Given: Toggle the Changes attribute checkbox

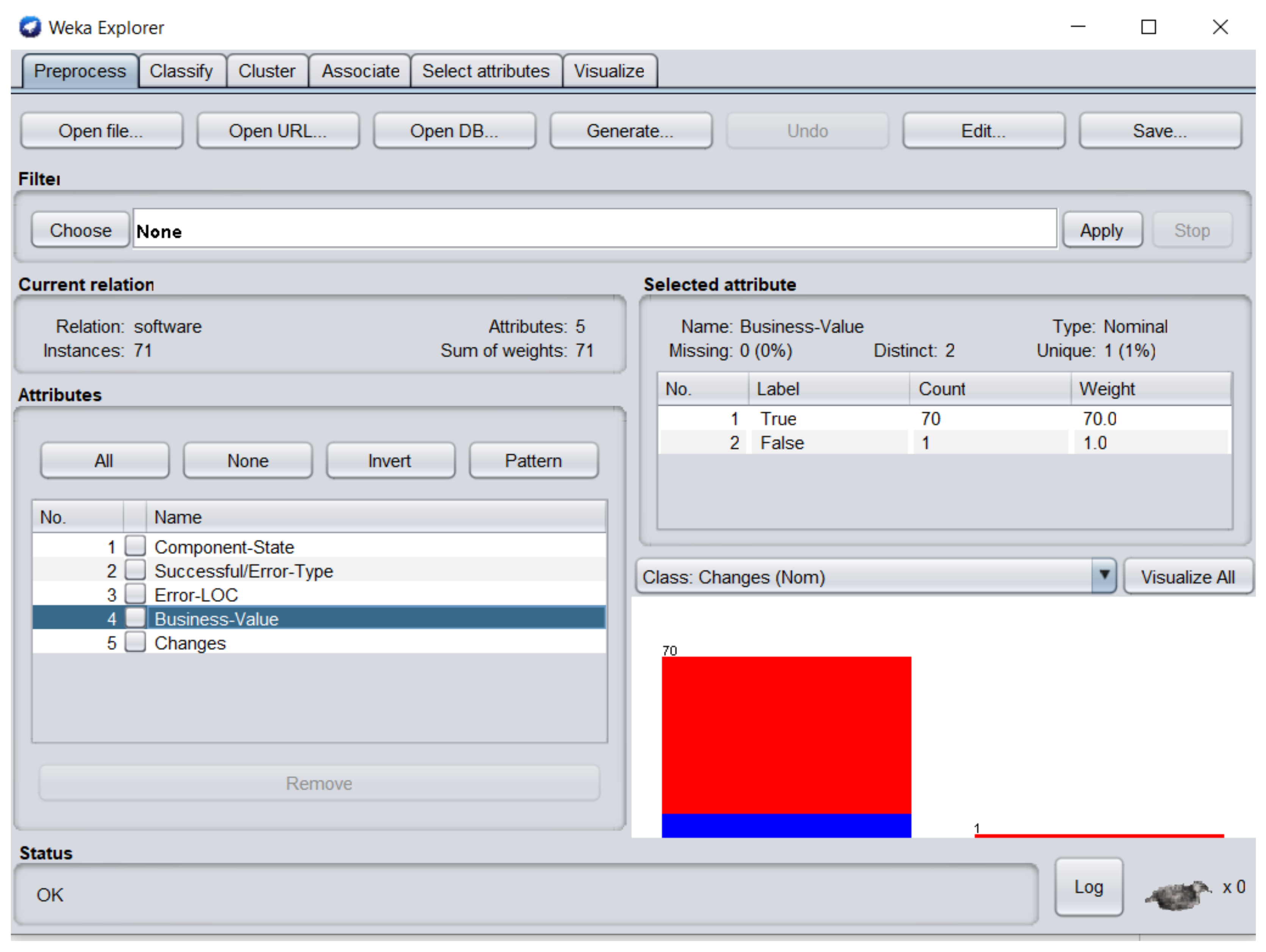Looking at the screenshot, I should [136, 642].
